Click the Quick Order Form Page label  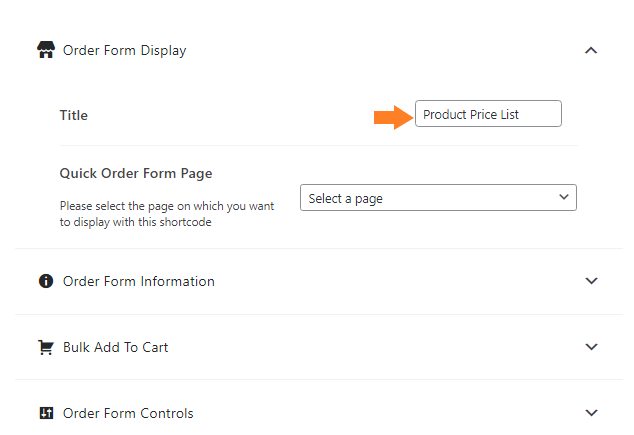(x=136, y=173)
